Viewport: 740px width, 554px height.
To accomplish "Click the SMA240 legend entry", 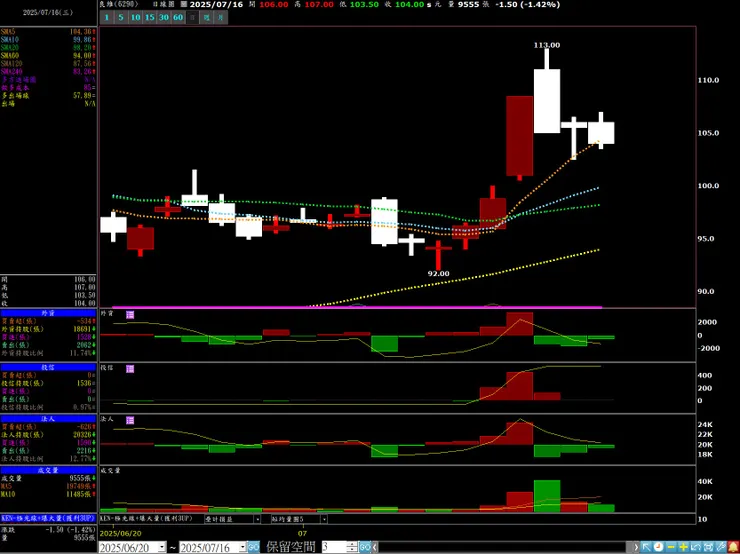I will coord(48,72).
